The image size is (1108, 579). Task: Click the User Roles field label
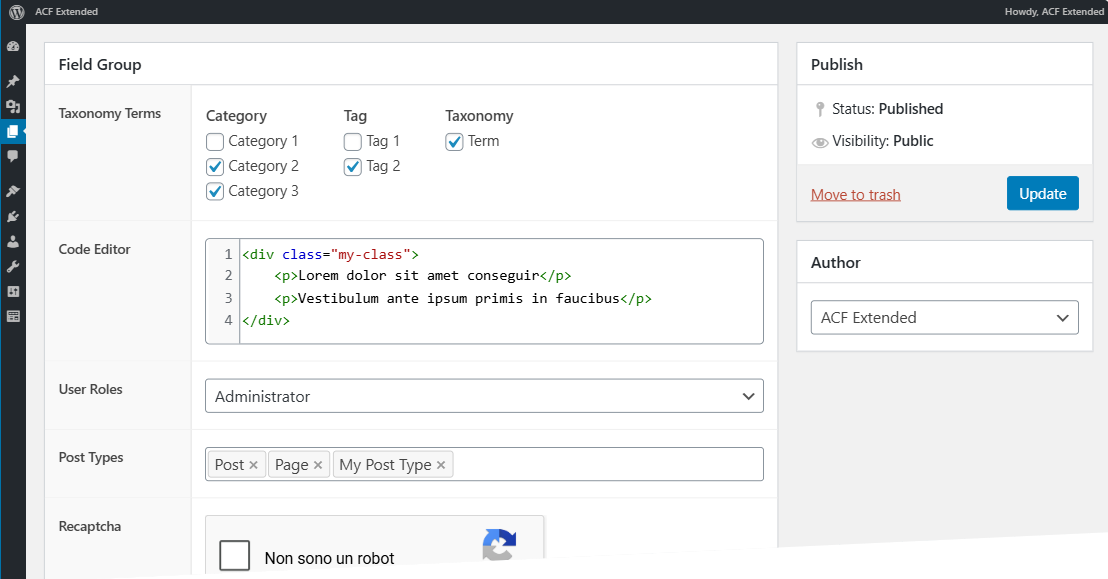(x=90, y=390)
